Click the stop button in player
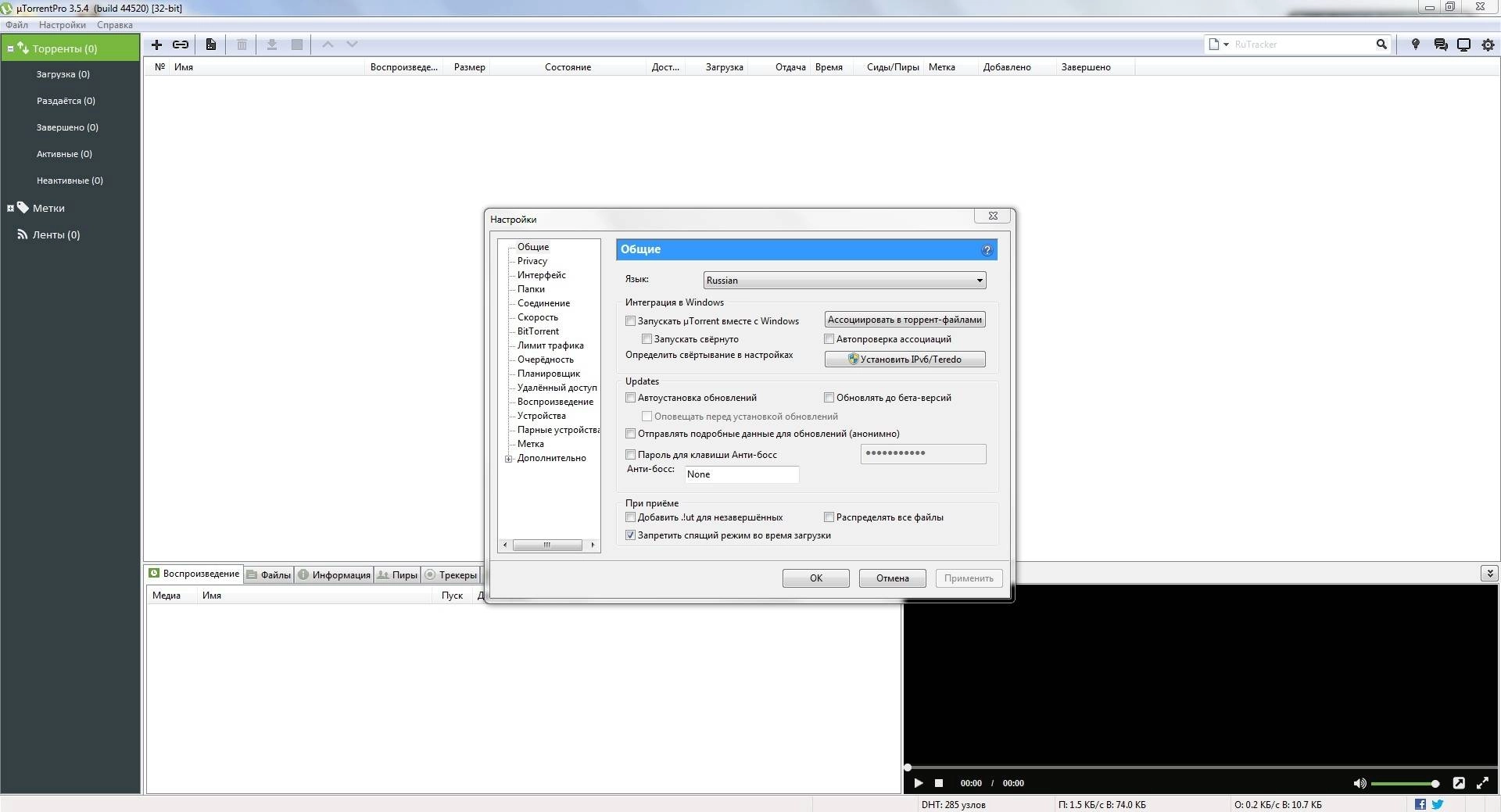 pyautogui.click(x=939, y=783)
